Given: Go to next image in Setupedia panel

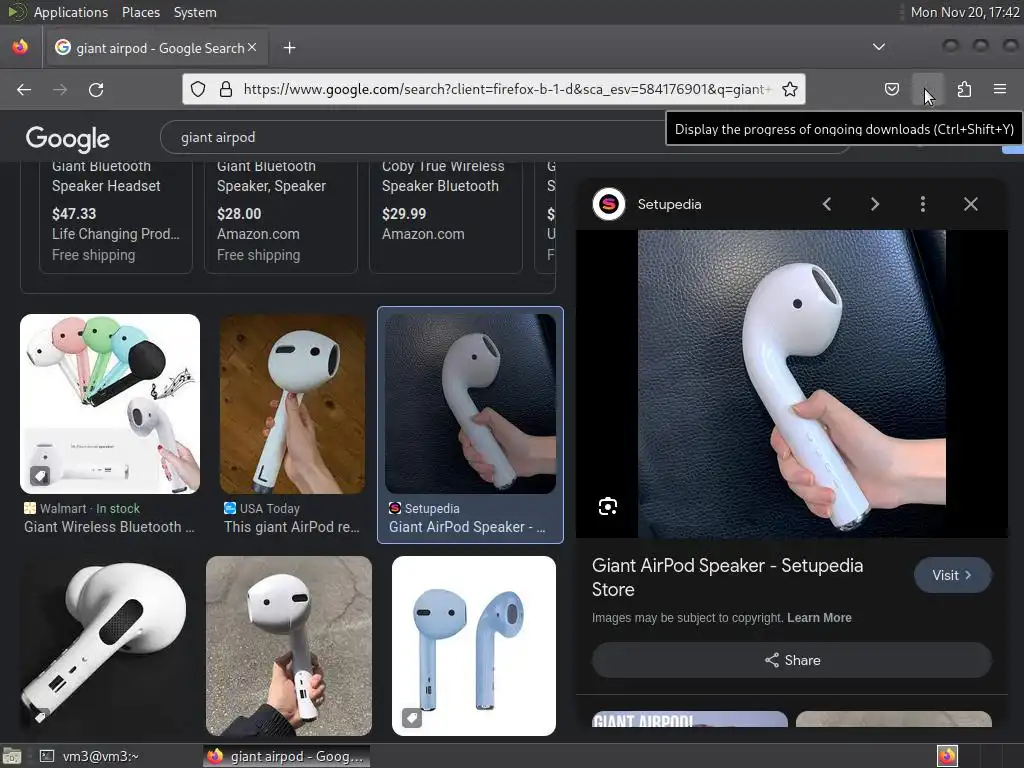Looking at the screenshot, I should click(x=874, y=204).
